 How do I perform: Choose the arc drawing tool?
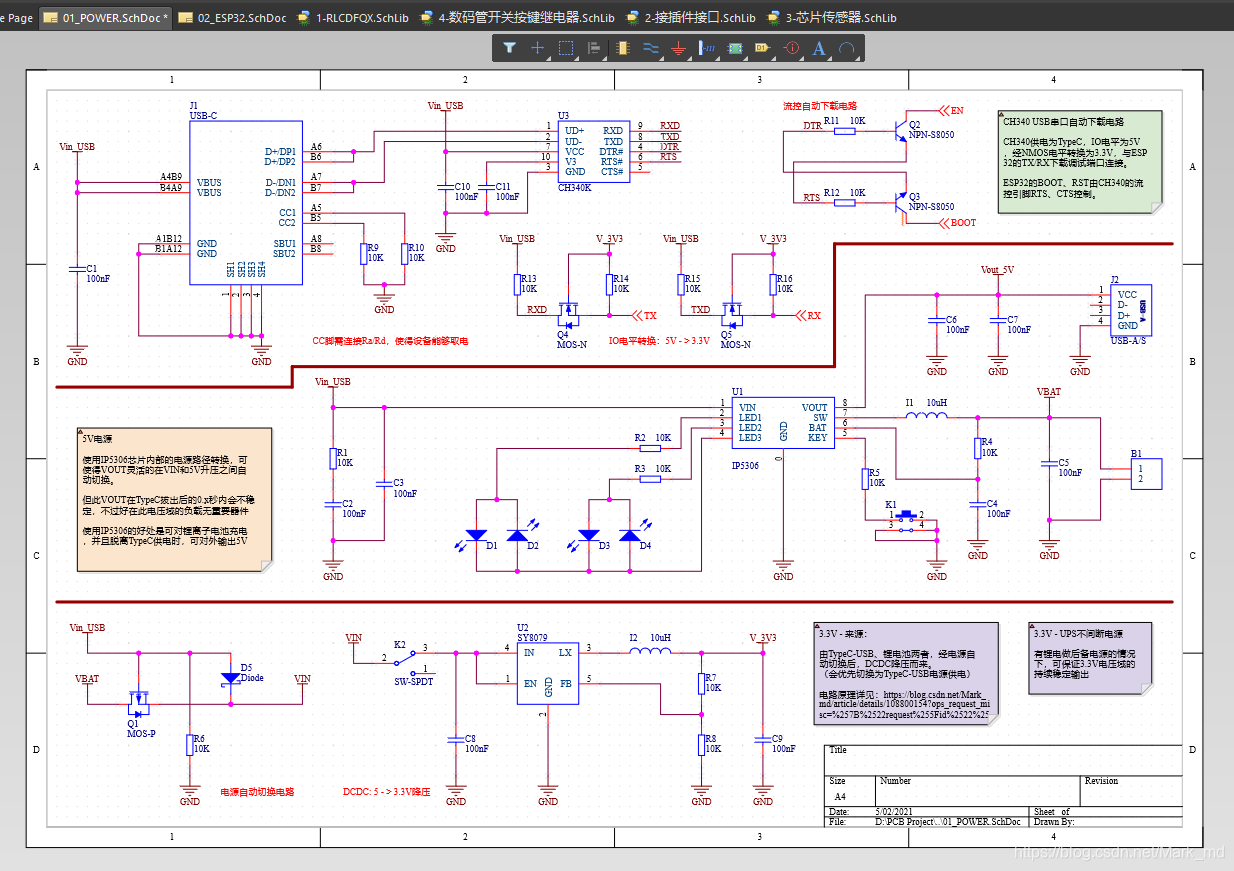(x=847, y=48)
